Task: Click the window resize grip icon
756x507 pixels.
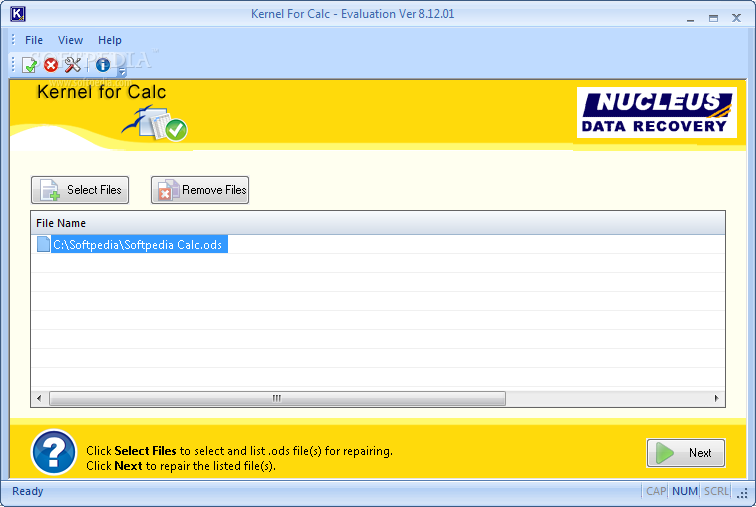Action: click(x=742, y=492)
